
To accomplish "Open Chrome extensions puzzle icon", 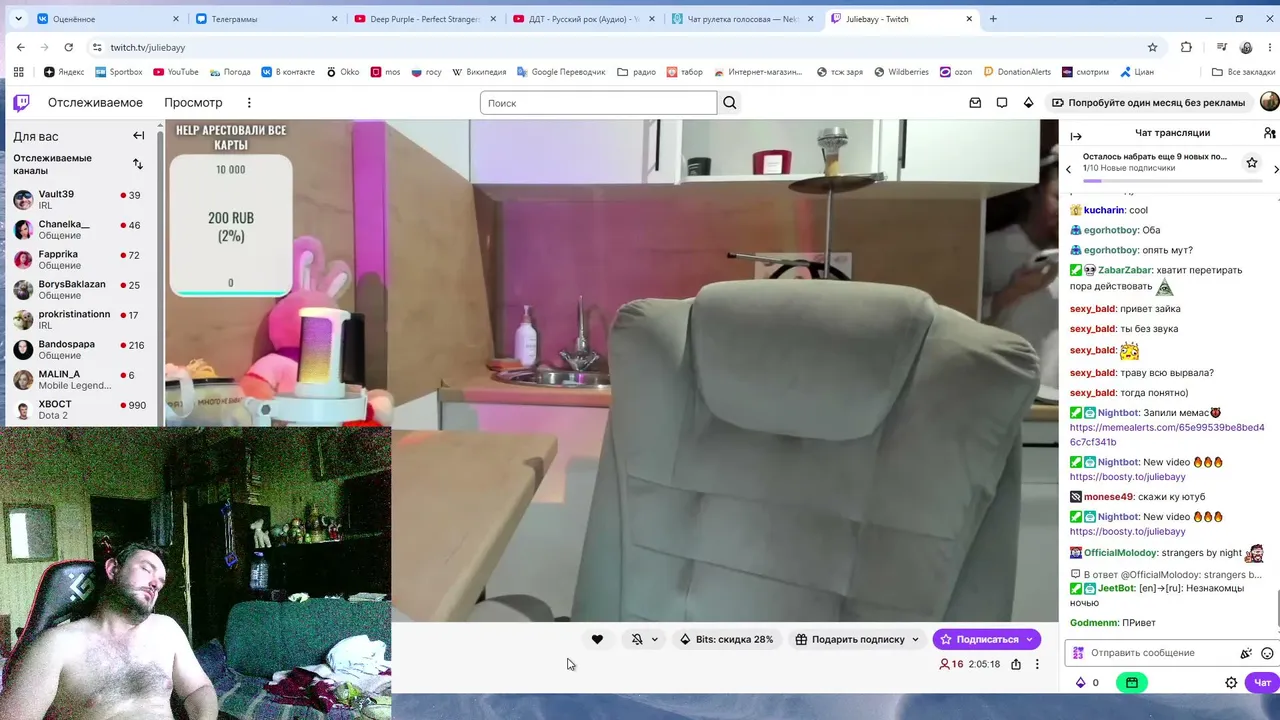I will 1186,47.
